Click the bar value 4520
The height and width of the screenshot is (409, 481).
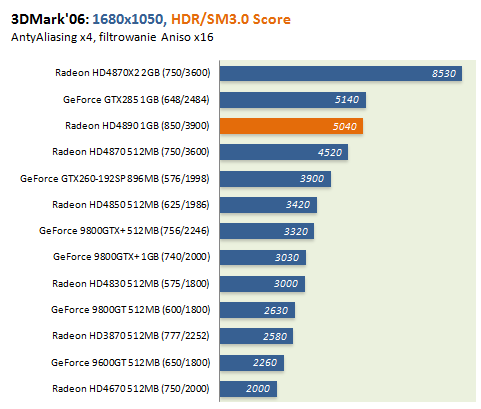click(x=330, y=153)
